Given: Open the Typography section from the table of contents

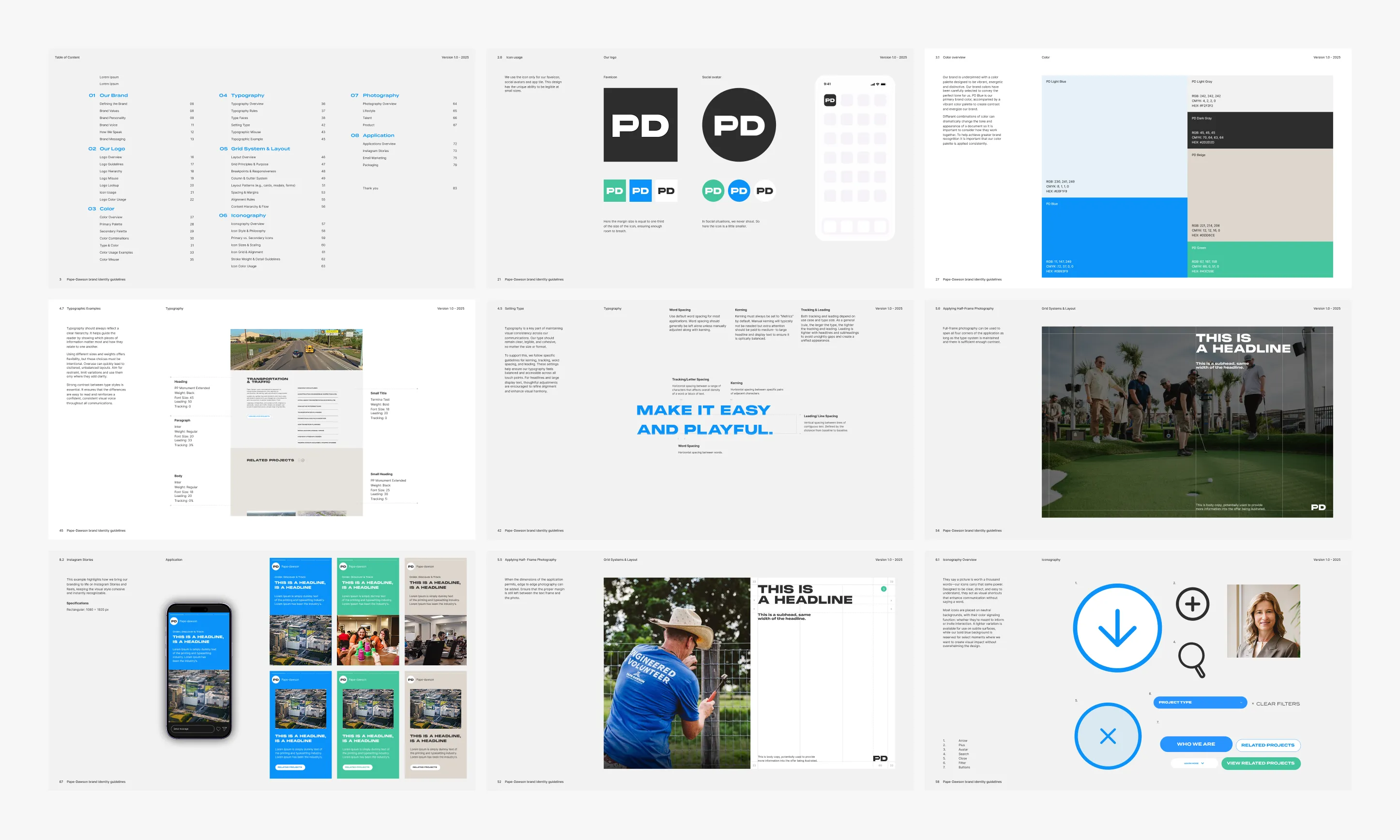Looking at the screenshot, I should point(248,95).
